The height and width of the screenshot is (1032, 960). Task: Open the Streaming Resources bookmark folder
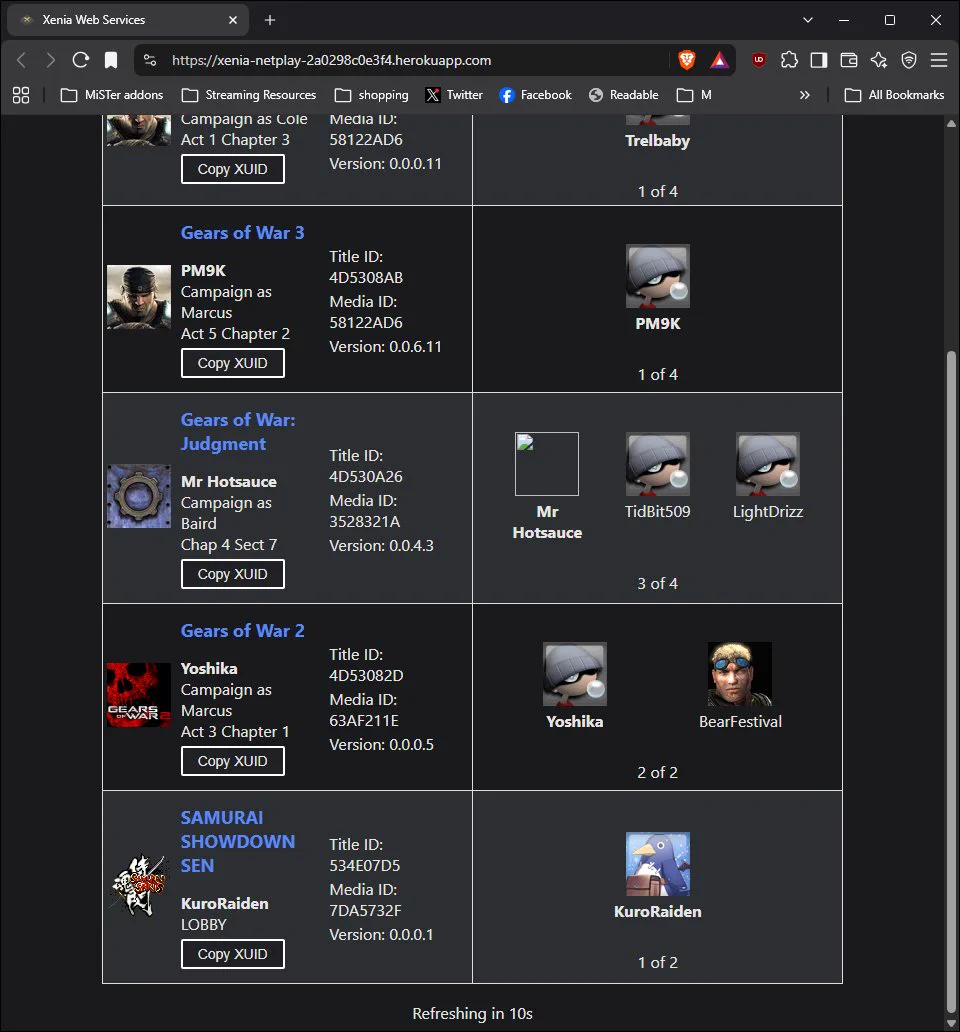(249, 95)
